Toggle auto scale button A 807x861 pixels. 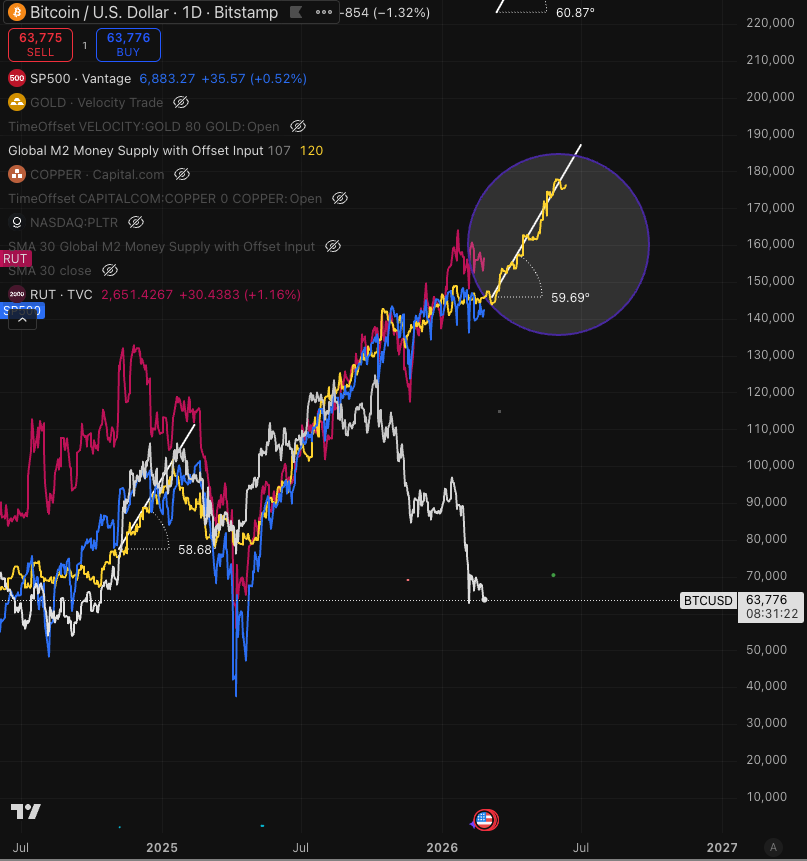coord(773,847)
